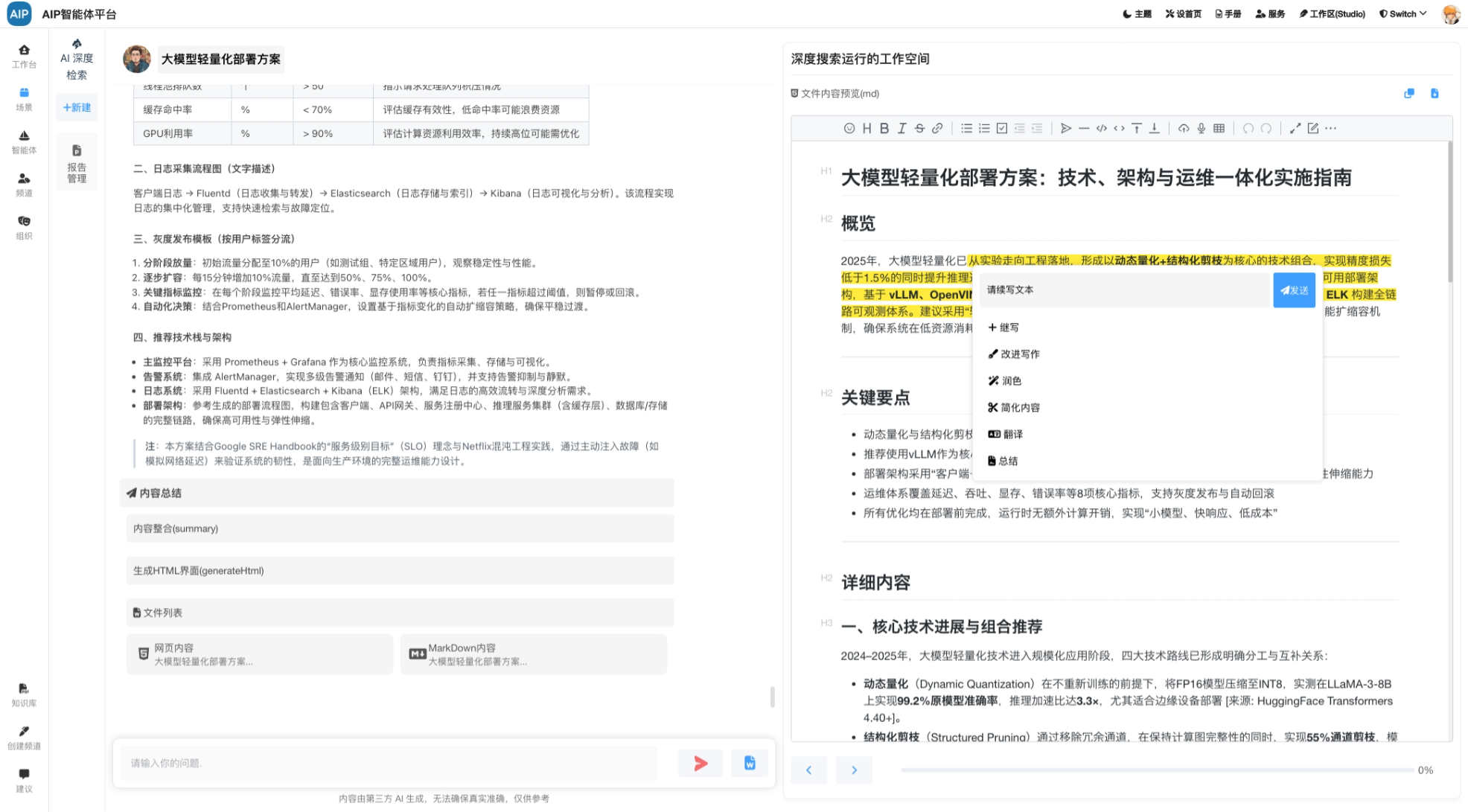The height and width of the screenshot is (812, 1468).
Task: Insert a table in the editor
Action: coord(1219,128)
